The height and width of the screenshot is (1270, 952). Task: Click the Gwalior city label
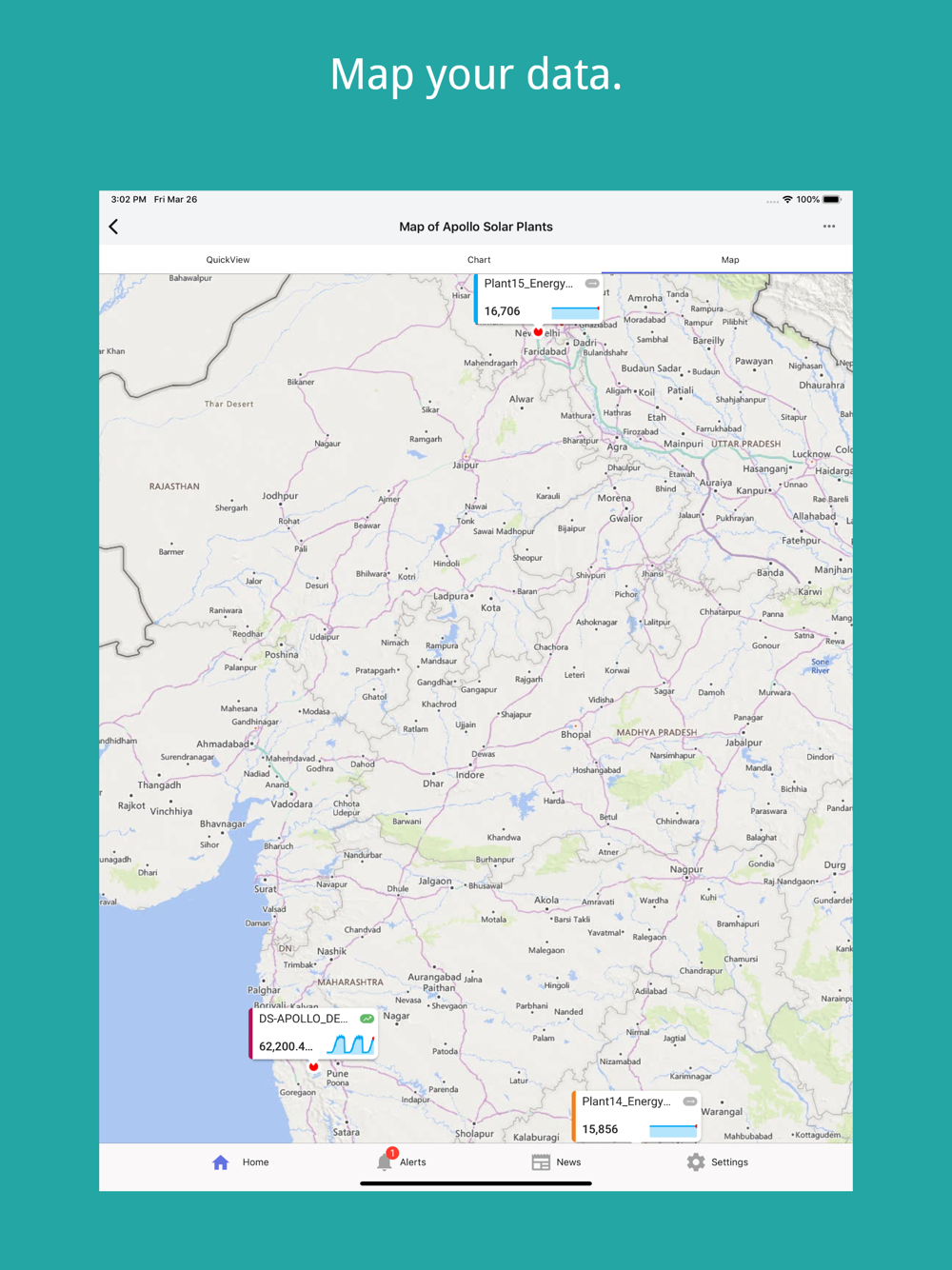tap(625, 519)
